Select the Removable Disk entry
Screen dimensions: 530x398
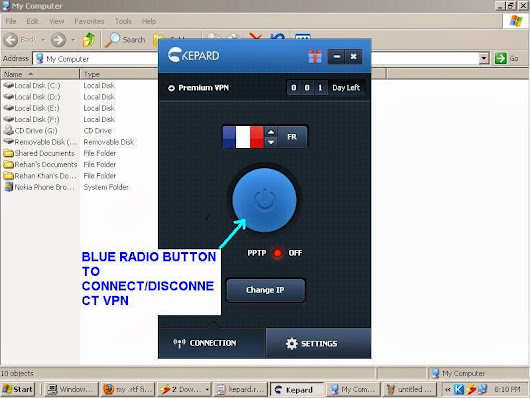coord(41,142)
